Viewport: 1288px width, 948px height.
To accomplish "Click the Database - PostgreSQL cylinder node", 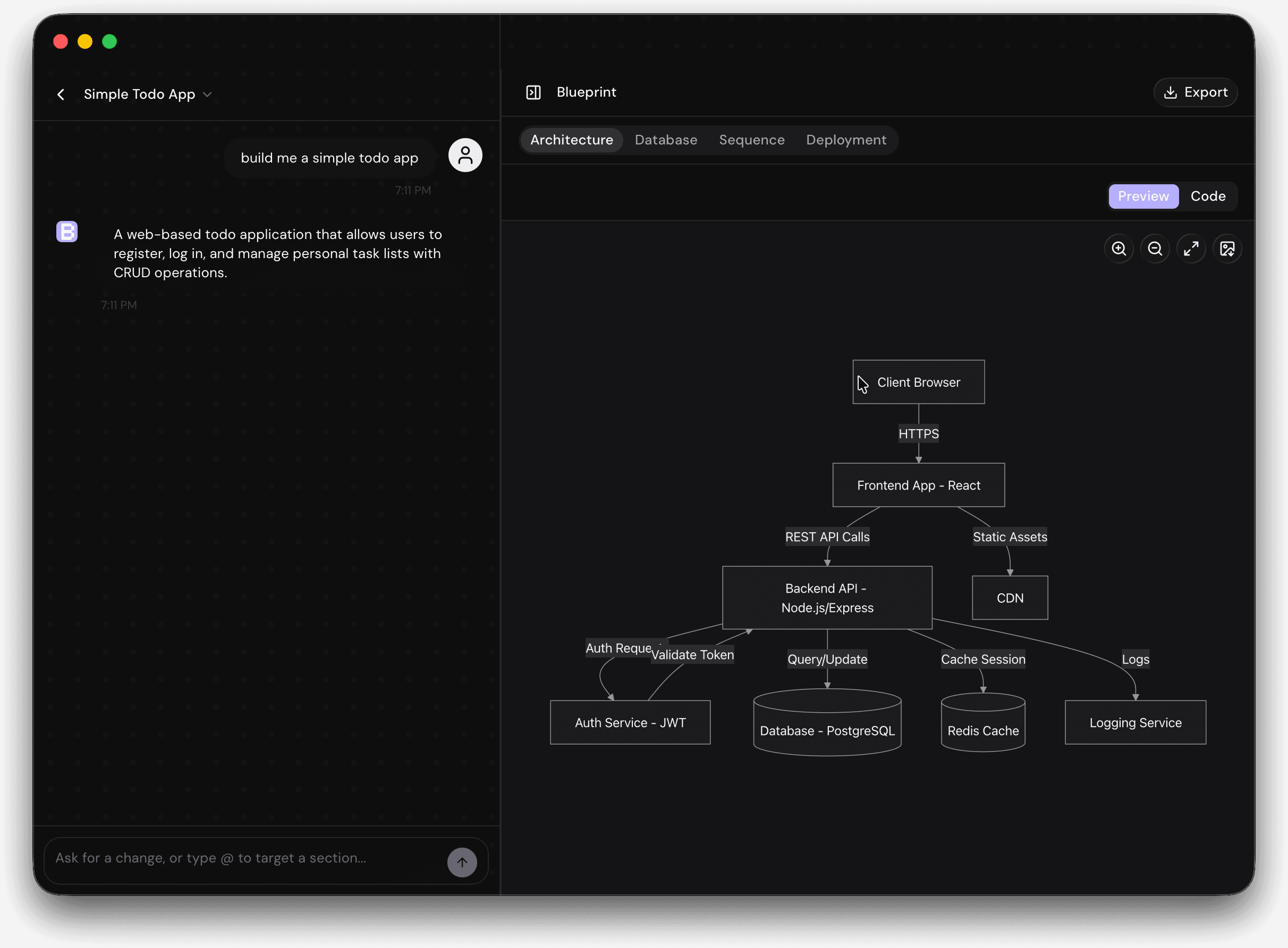I will 827,723.
